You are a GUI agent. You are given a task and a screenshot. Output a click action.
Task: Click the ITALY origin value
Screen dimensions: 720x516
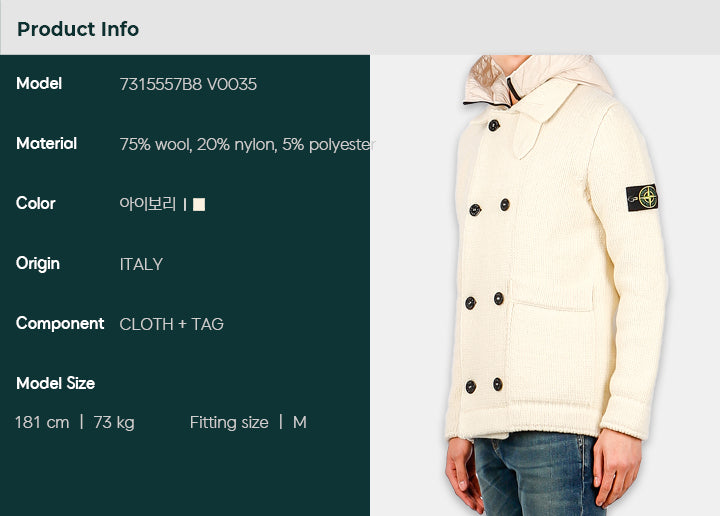pyautogui.click(x=141, y=264)
